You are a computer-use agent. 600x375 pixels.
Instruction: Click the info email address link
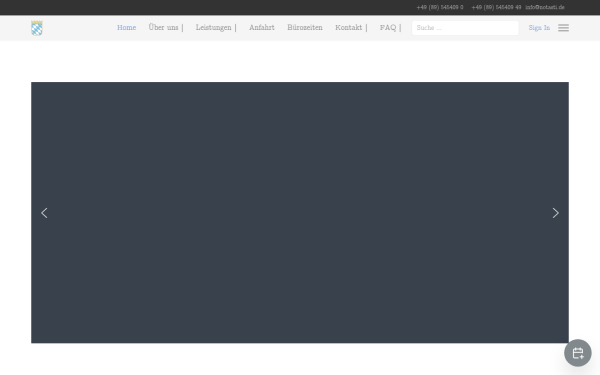545,7
